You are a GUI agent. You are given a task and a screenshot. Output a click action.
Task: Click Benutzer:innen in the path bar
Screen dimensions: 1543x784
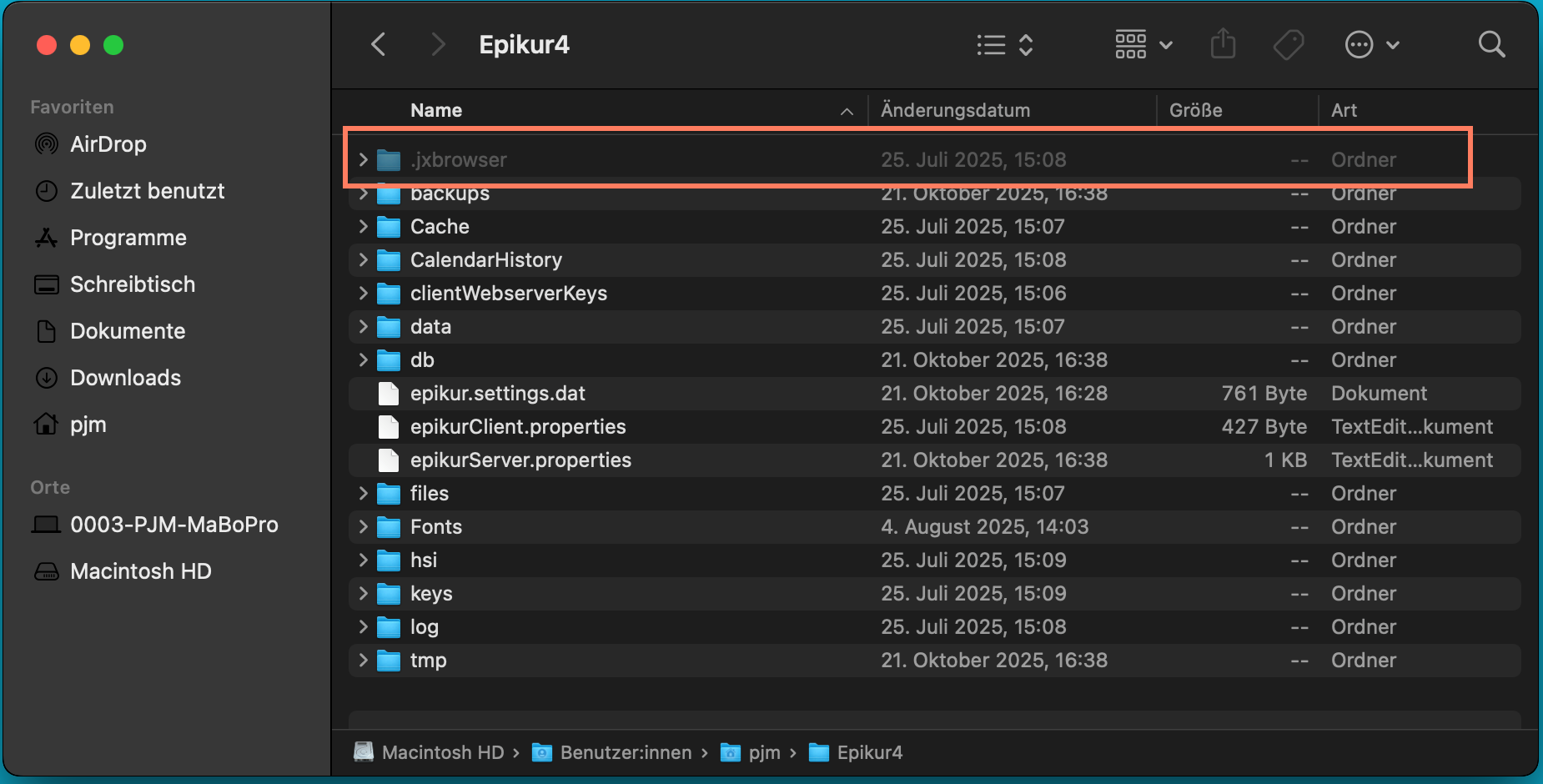click(612, 752)
